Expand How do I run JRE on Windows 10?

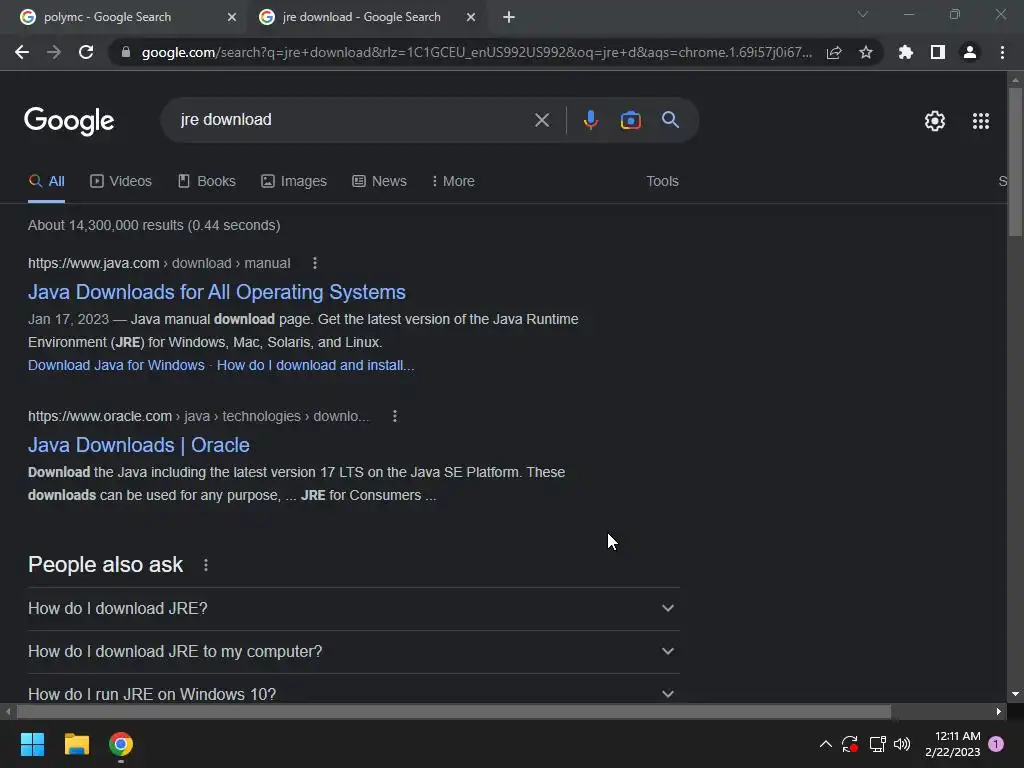tap(354, 694)
